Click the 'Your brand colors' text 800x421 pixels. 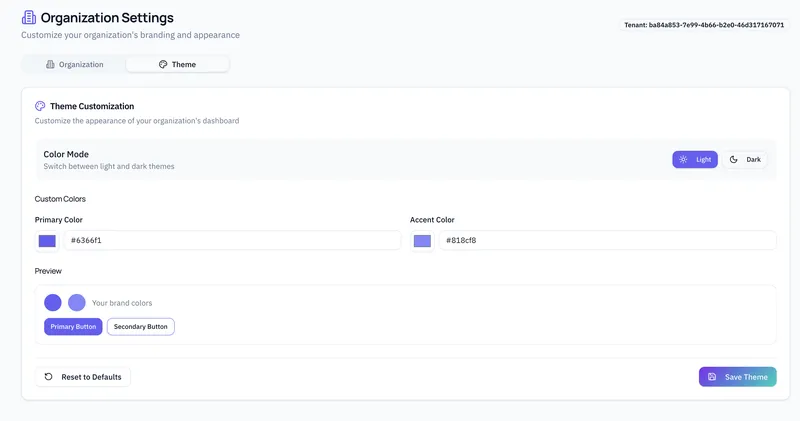122,303
